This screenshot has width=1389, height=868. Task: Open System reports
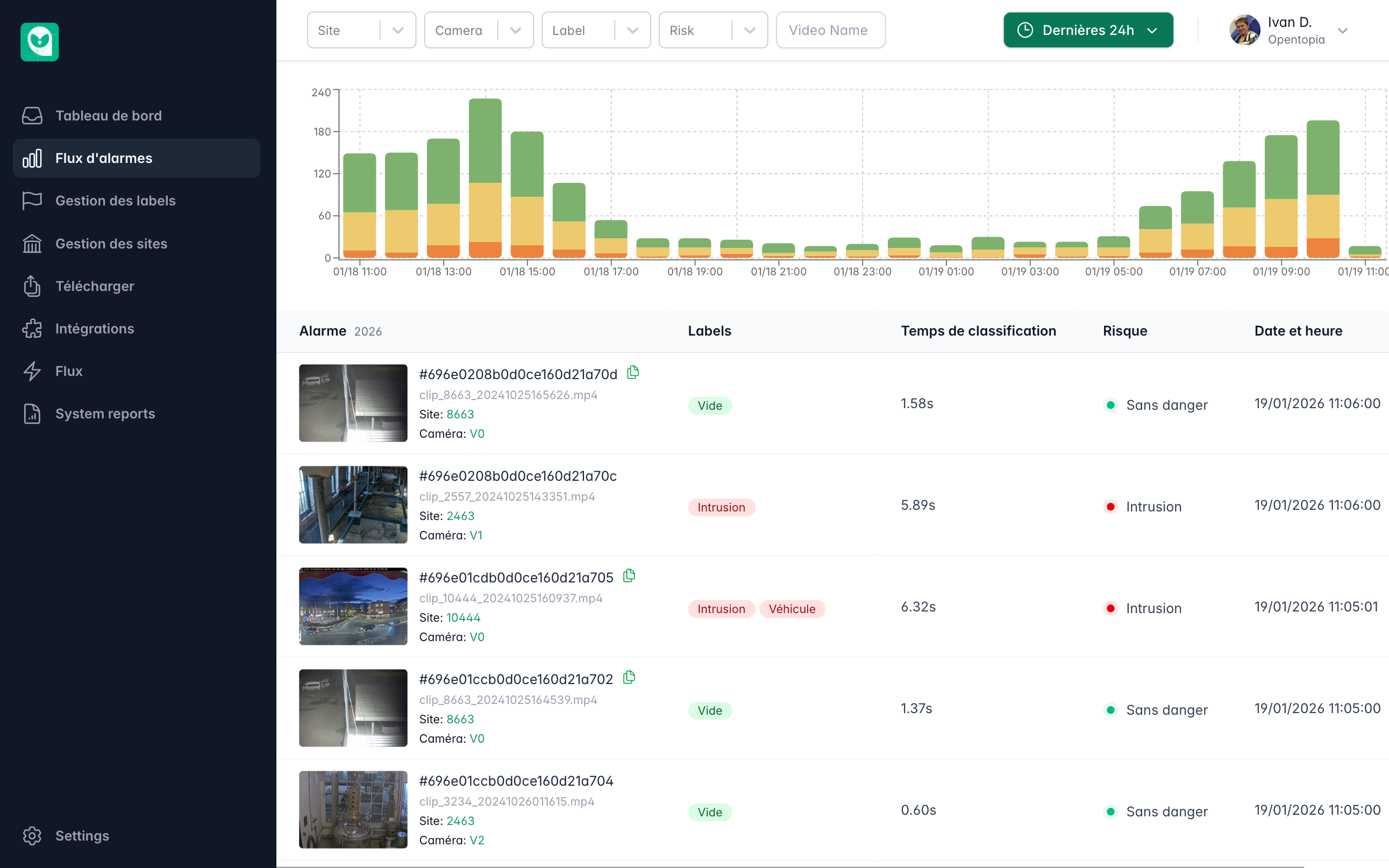click(x=105, y=414)
